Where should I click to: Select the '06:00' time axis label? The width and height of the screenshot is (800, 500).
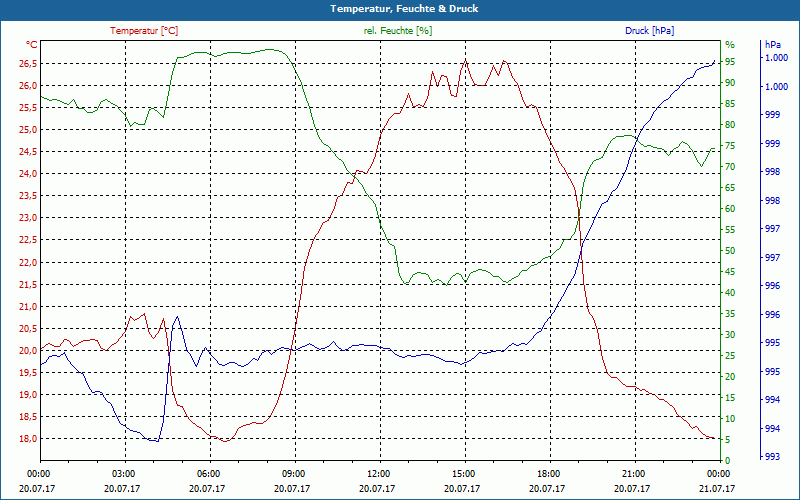click(x=210, y=473)
